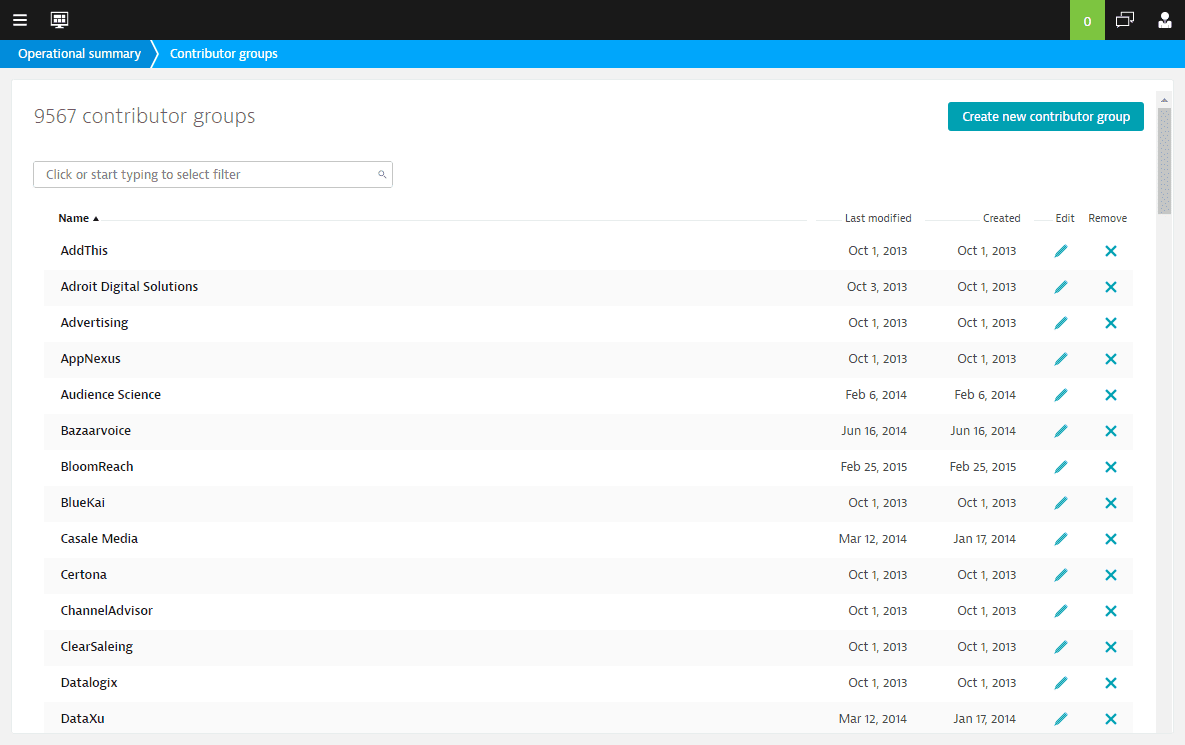
Task: Remove the AppNexus group
Action: (1111, 359)
